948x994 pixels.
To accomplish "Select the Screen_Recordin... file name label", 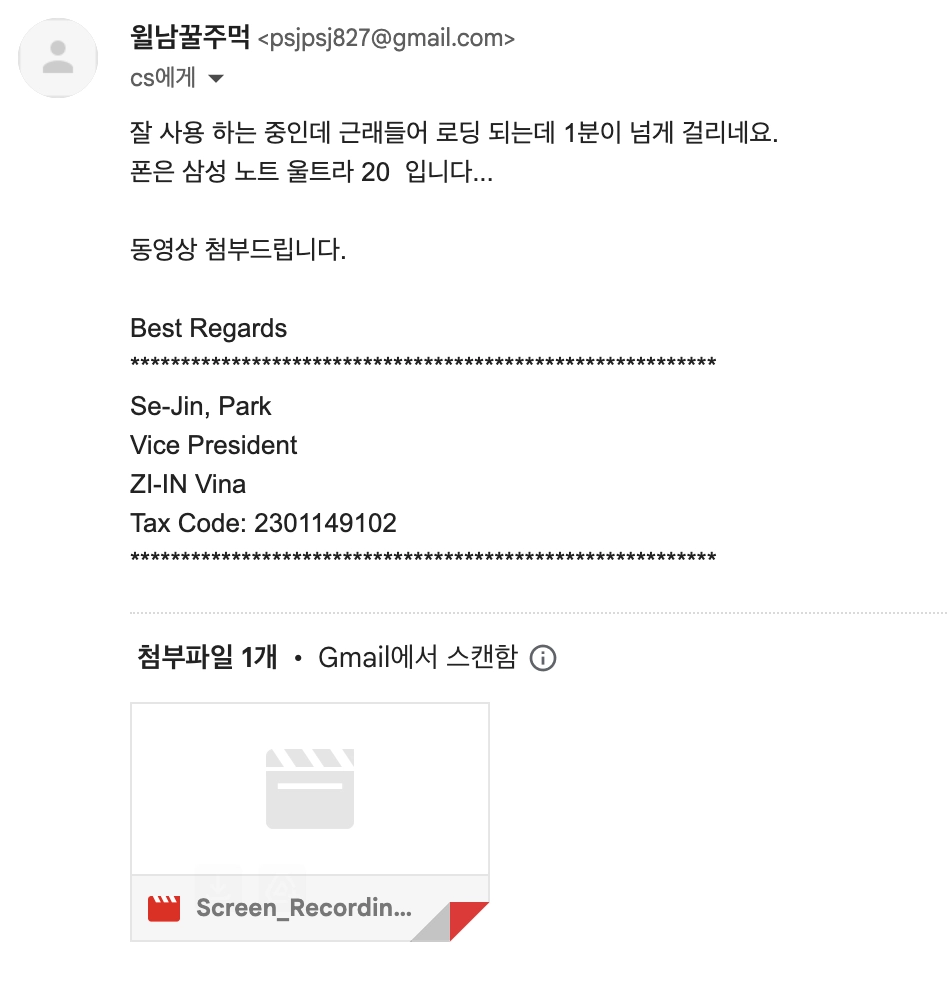I will [304, 908].
